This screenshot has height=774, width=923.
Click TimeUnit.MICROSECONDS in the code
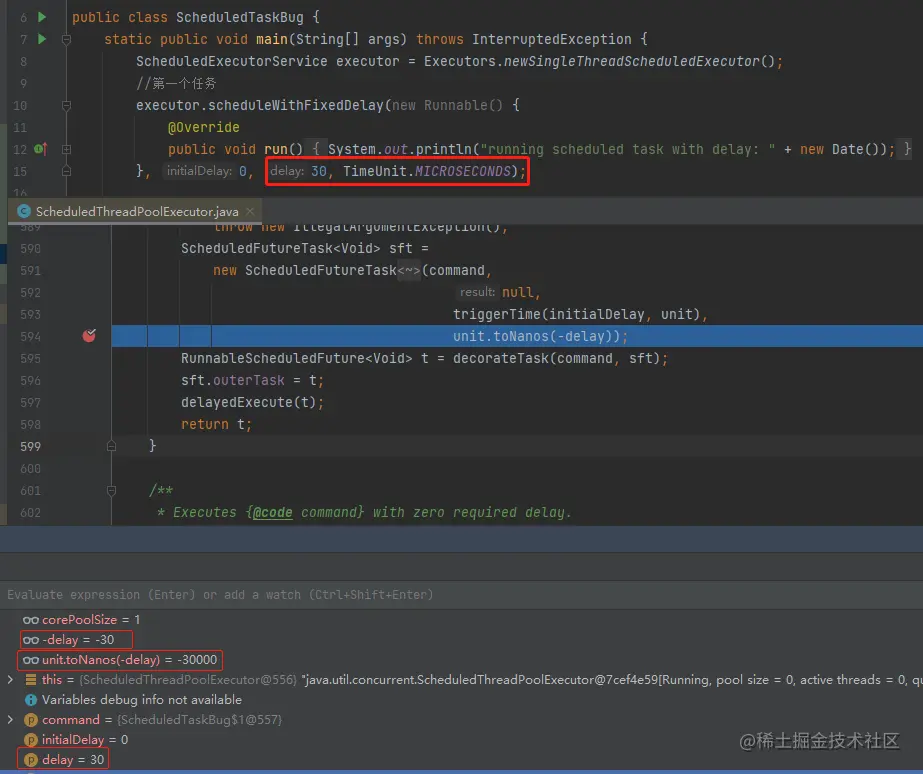pyautogui.click(x=427, y=171)
